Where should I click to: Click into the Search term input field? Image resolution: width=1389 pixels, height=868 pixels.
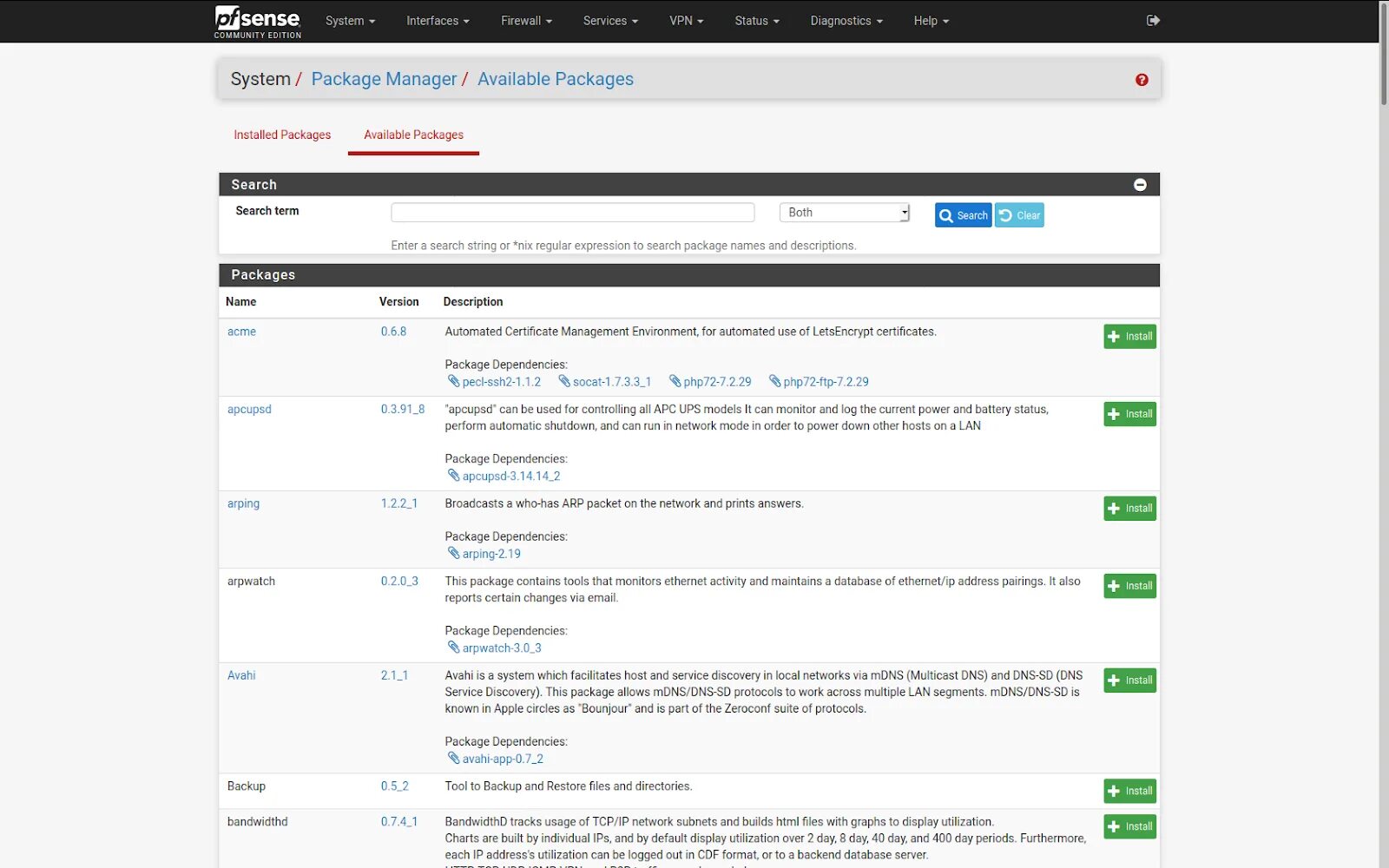click(572, 213)
